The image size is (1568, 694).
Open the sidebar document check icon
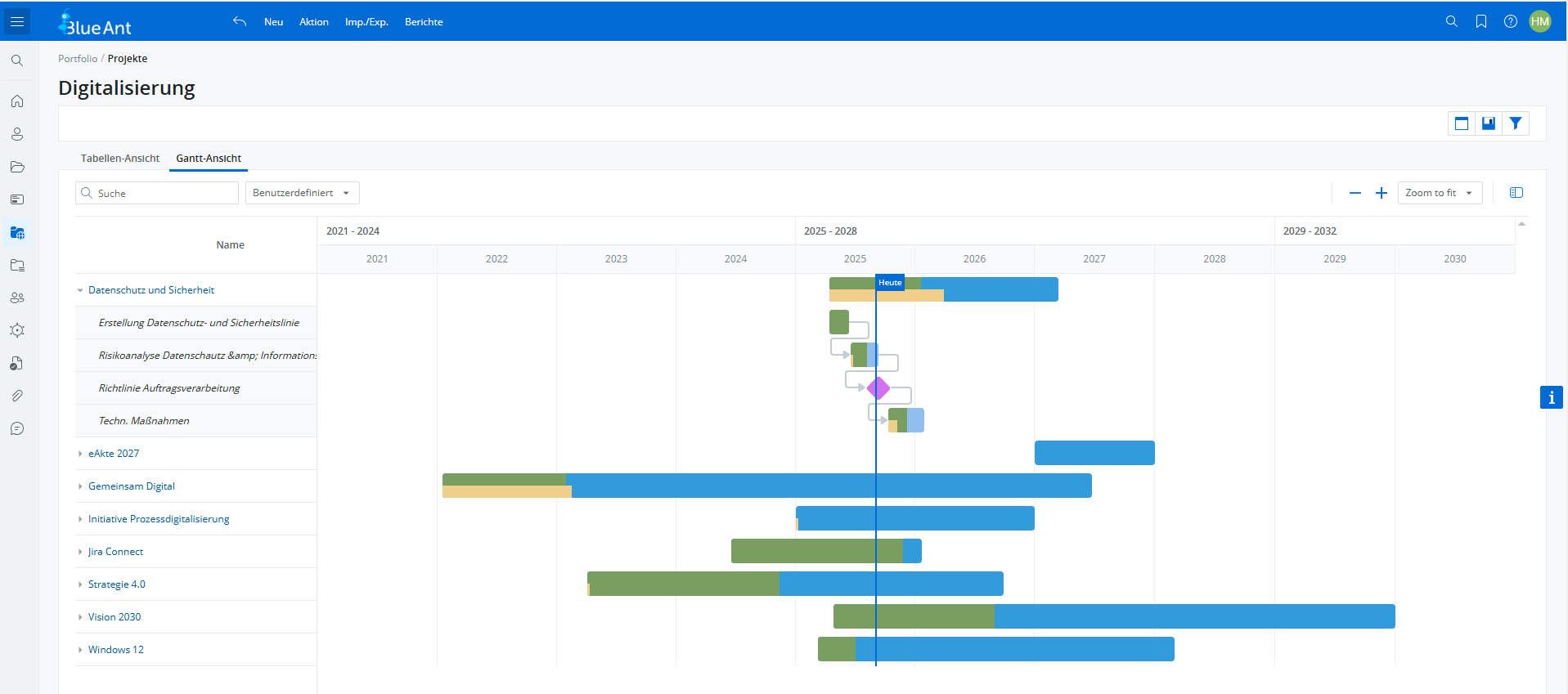(17, 363)
